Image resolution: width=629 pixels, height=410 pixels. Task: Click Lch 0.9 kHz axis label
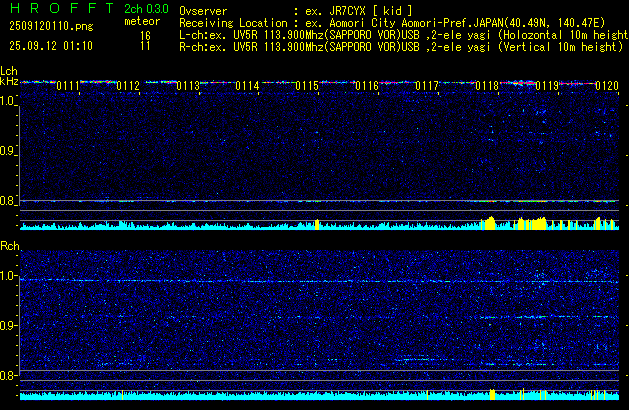coord(8,151)
